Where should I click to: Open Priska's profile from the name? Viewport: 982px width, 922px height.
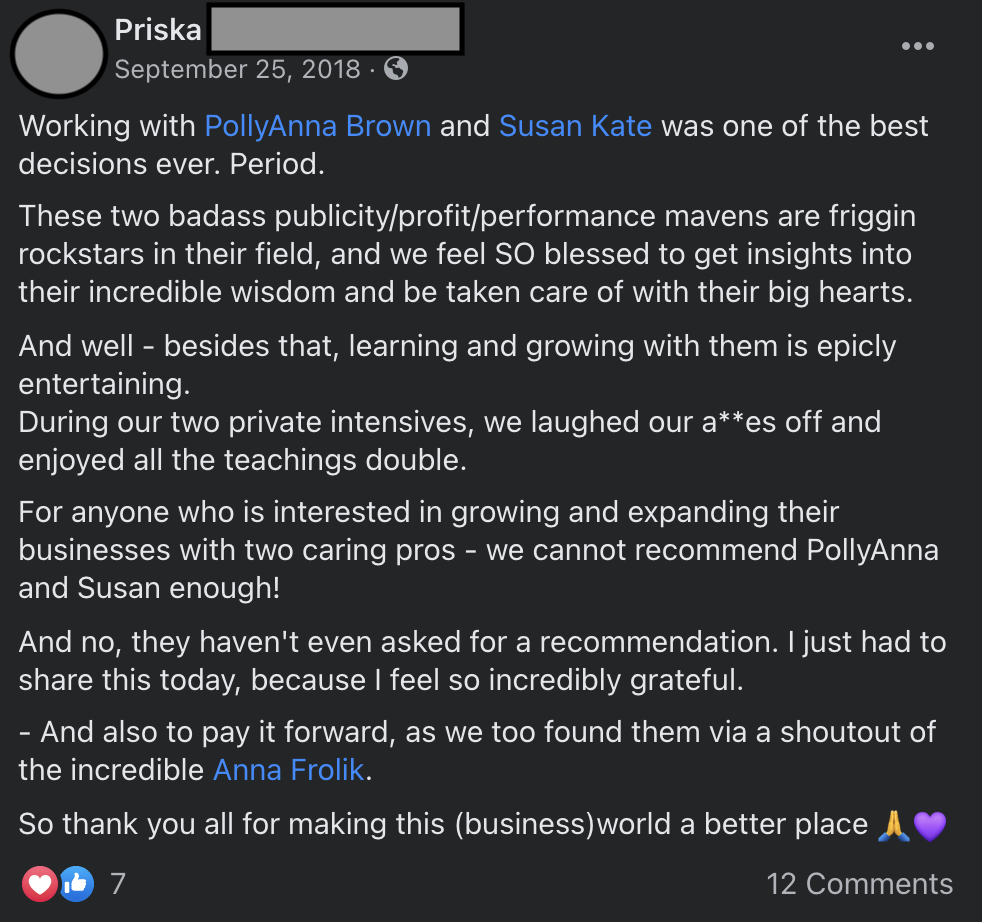click(x=158, y=30)
